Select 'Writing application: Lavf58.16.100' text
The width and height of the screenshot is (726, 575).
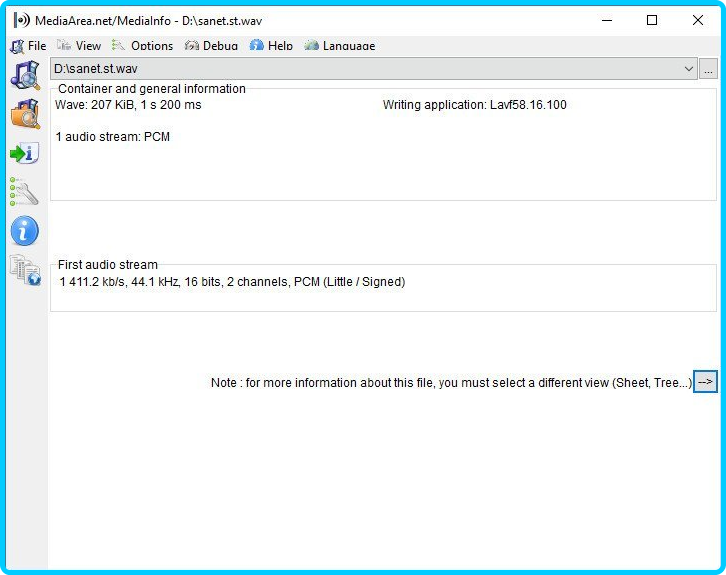coord(475,105)
